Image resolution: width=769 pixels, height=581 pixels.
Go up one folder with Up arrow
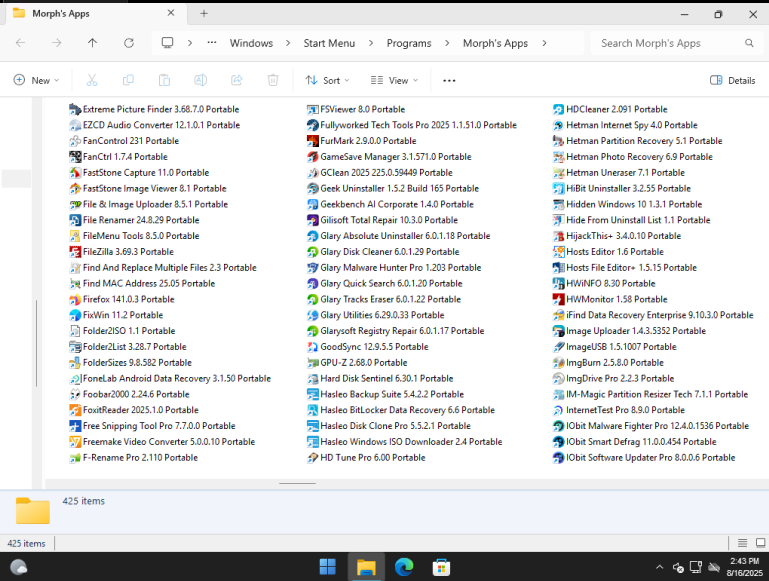(92, 43)
